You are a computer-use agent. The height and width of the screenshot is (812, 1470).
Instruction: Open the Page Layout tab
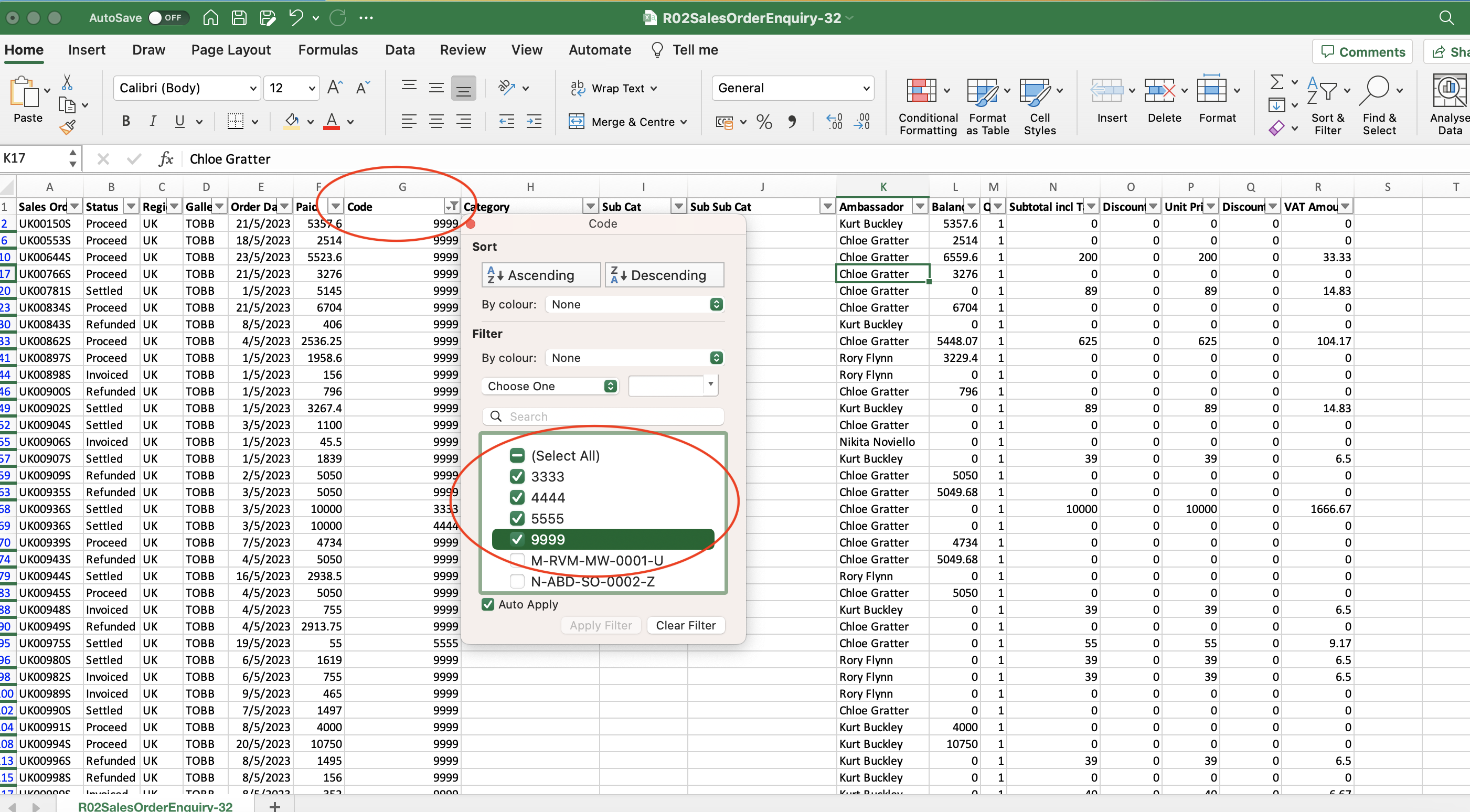click(230, 50)
